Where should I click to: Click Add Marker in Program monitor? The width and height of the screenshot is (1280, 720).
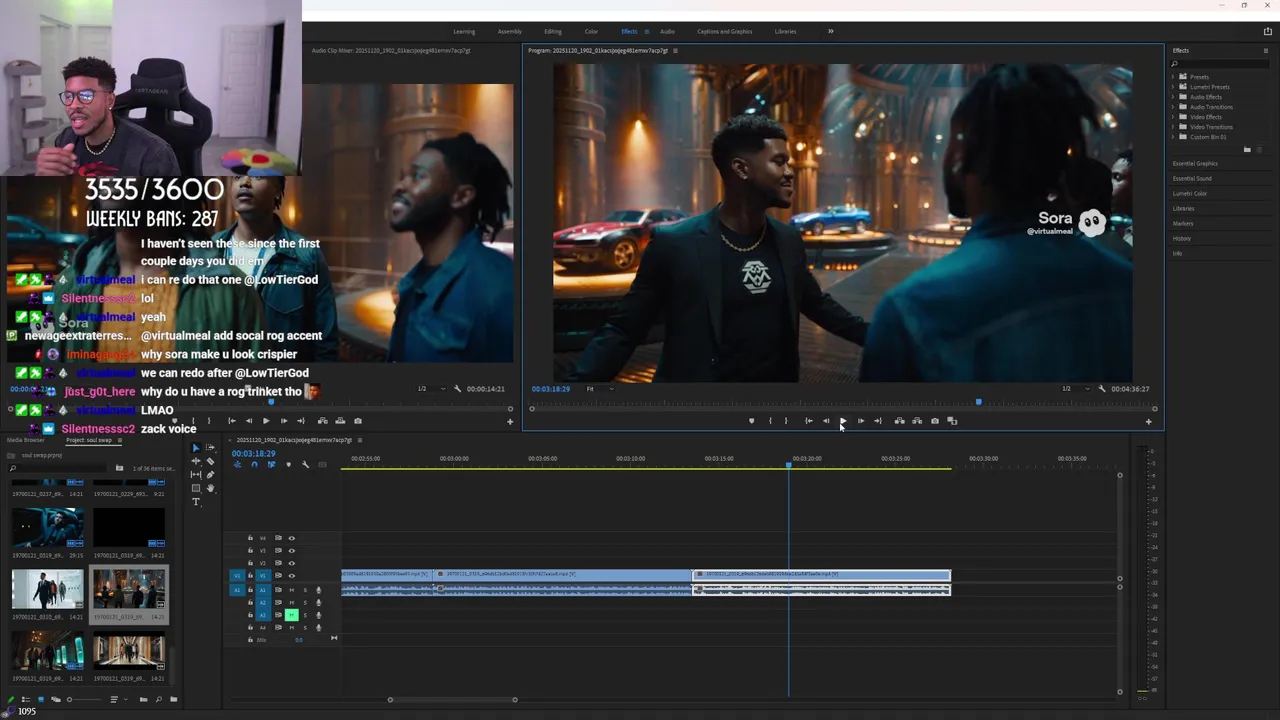(x=752, y=421)
